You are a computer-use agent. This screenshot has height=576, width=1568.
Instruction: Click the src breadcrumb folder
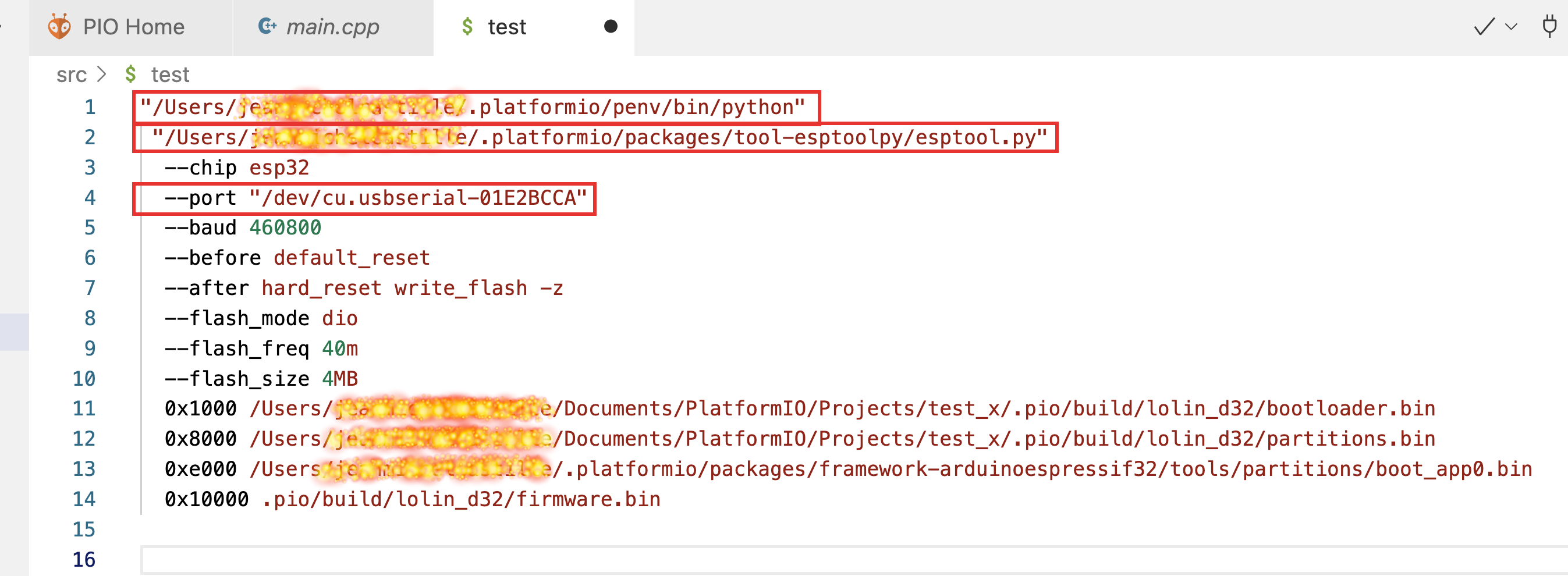click(x=71, y=75)
